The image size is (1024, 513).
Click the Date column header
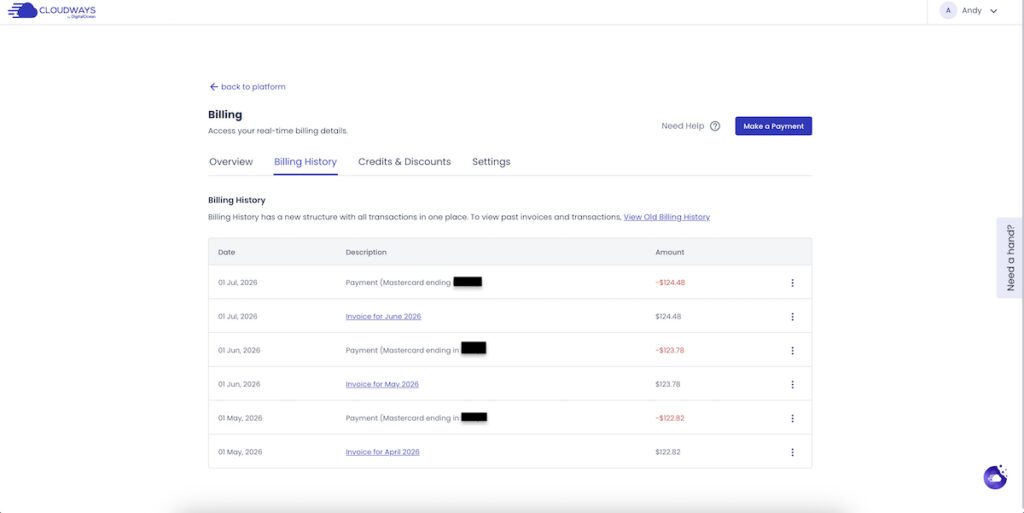point(227,252)
